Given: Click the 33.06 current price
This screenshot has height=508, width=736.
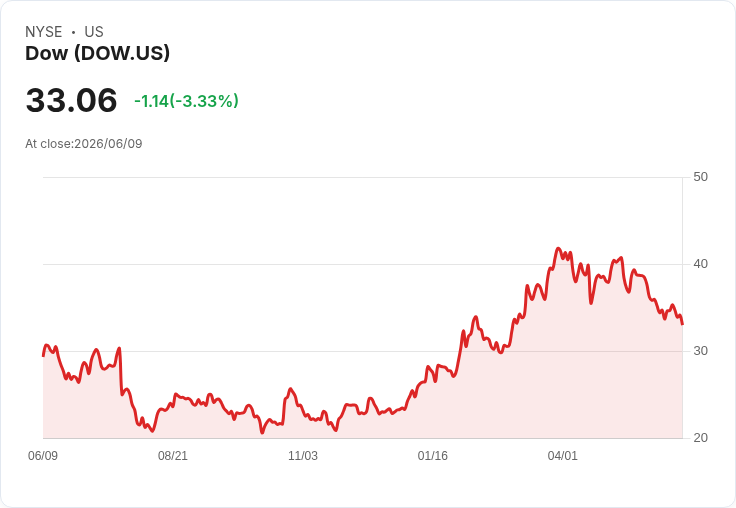Looking at the screenshot, I should click(x=71, y=100).
